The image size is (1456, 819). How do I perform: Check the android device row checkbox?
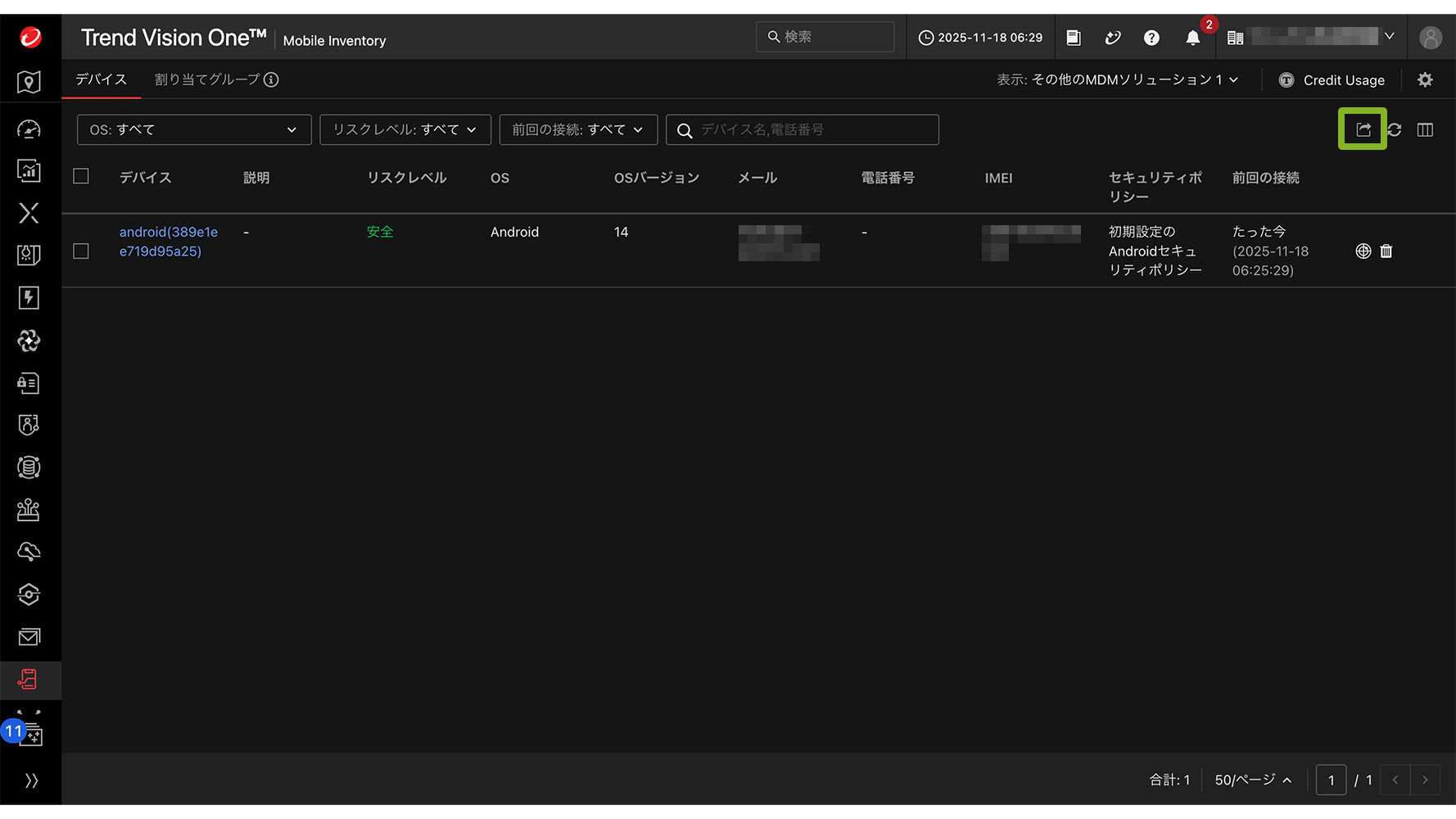point(81,251)
